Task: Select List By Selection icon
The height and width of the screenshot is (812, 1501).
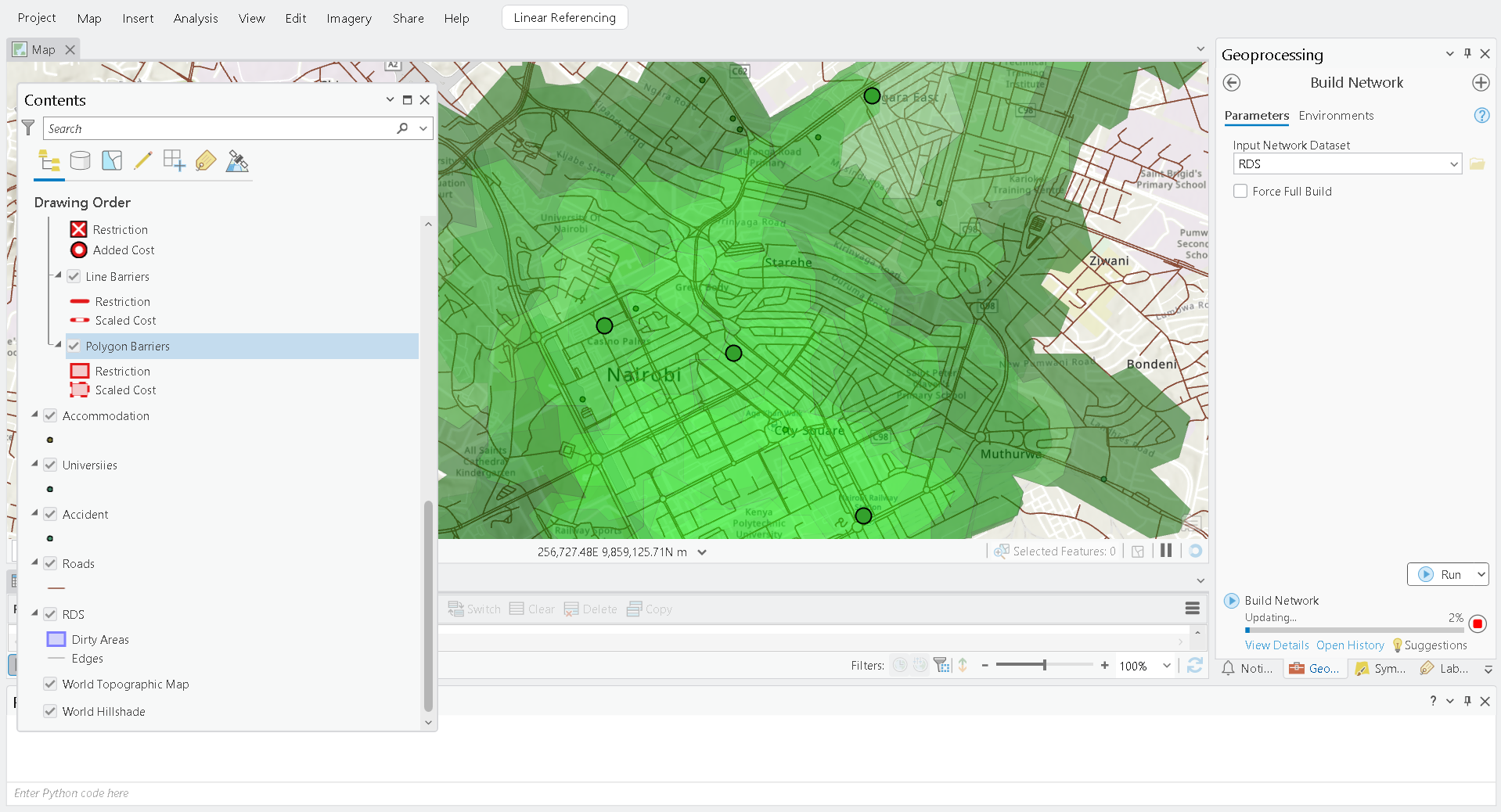Action: (112, 161)
